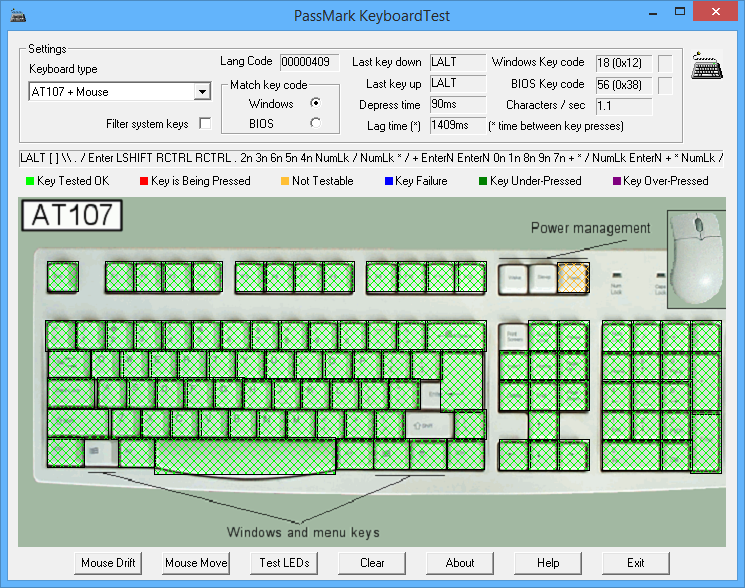
Task: Click the Depress time field showing 90ms
Action: [x=458, y=104]
